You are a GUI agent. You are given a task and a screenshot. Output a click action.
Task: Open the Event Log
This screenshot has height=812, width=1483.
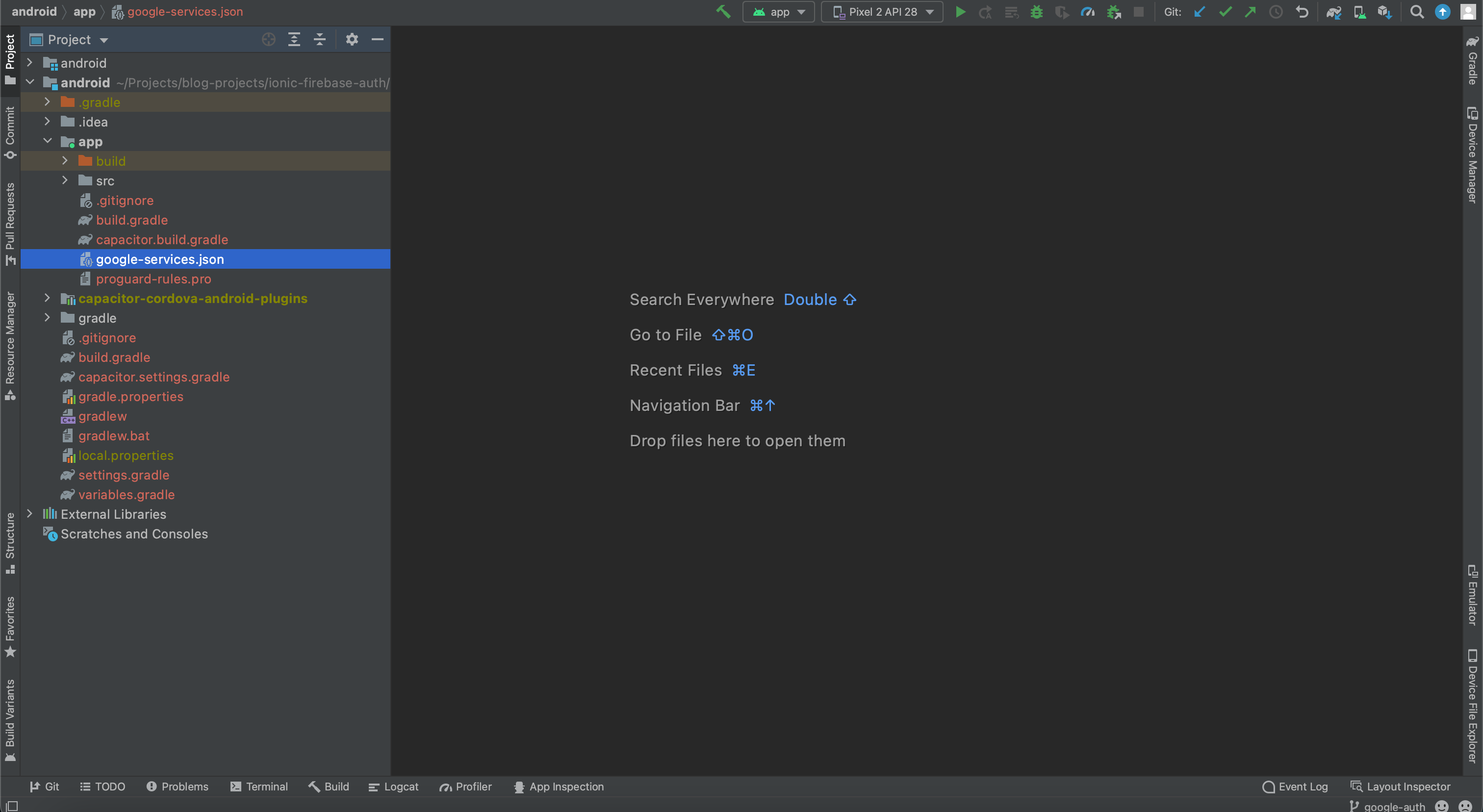(1295, 786)
